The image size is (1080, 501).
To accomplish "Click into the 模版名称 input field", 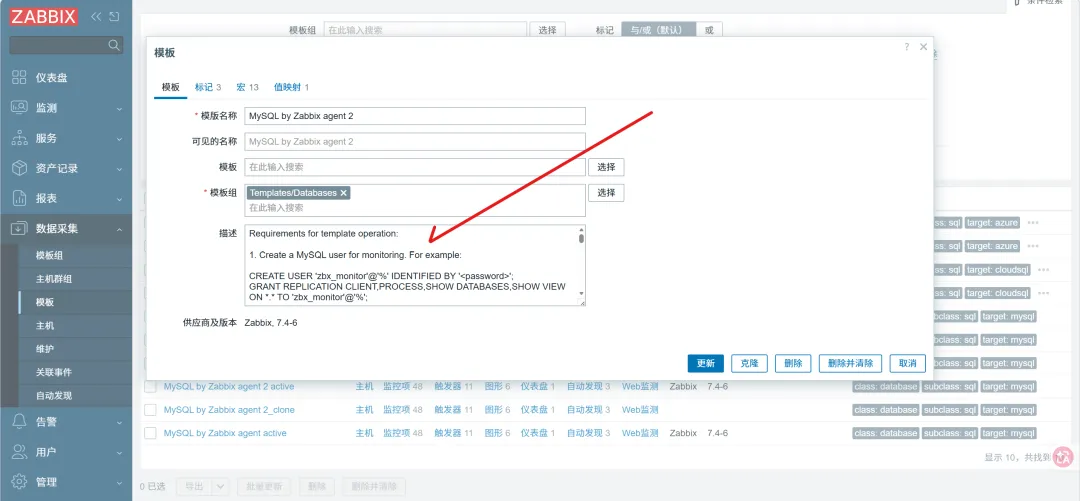I will (x=415, y=116).
